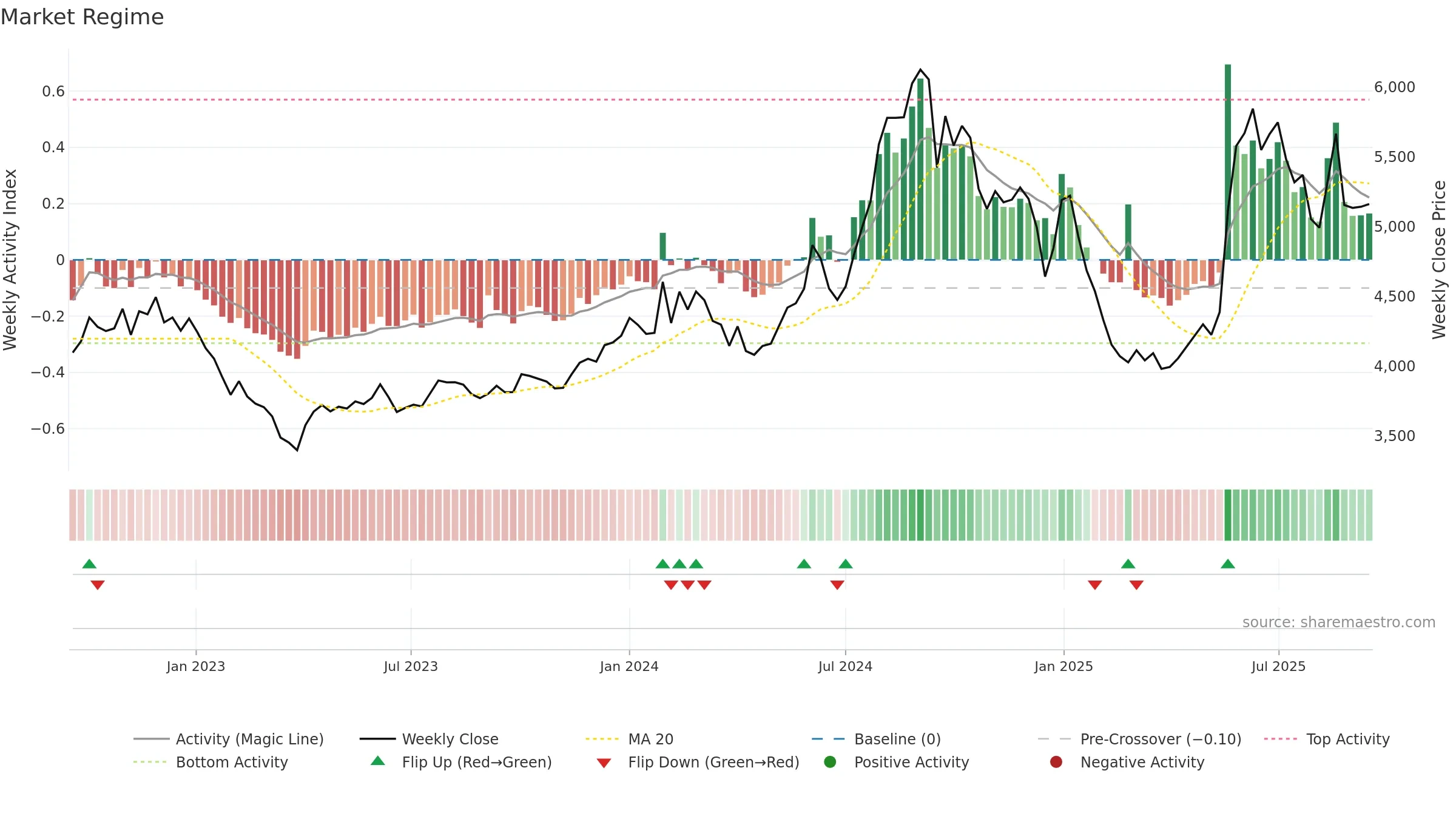Viewport: 1456px width, 819px height.
Task: Toggle Top Activity legend entry
Action: (x=1327, y=739)
